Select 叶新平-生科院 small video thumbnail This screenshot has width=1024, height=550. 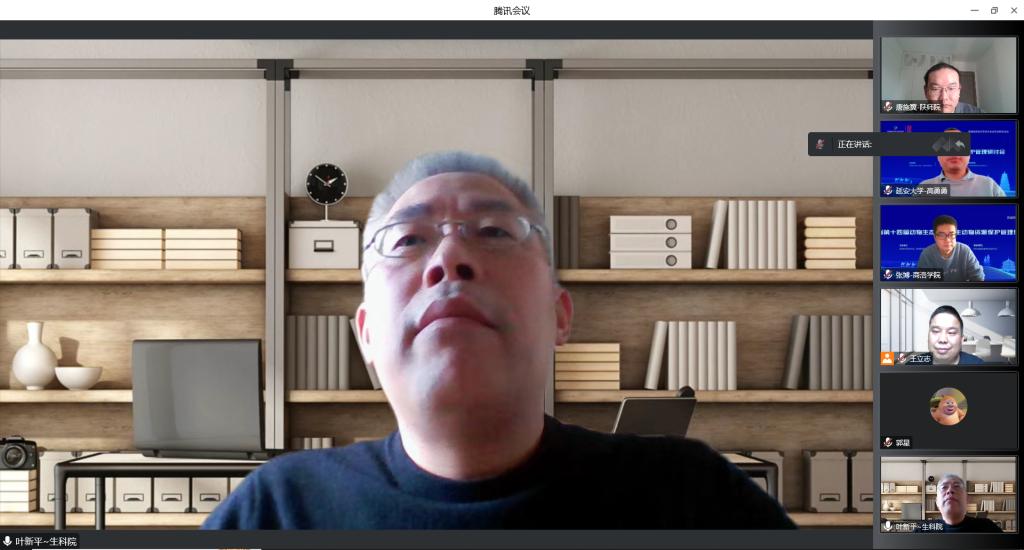pyautogui.click(x=948, y=494)
